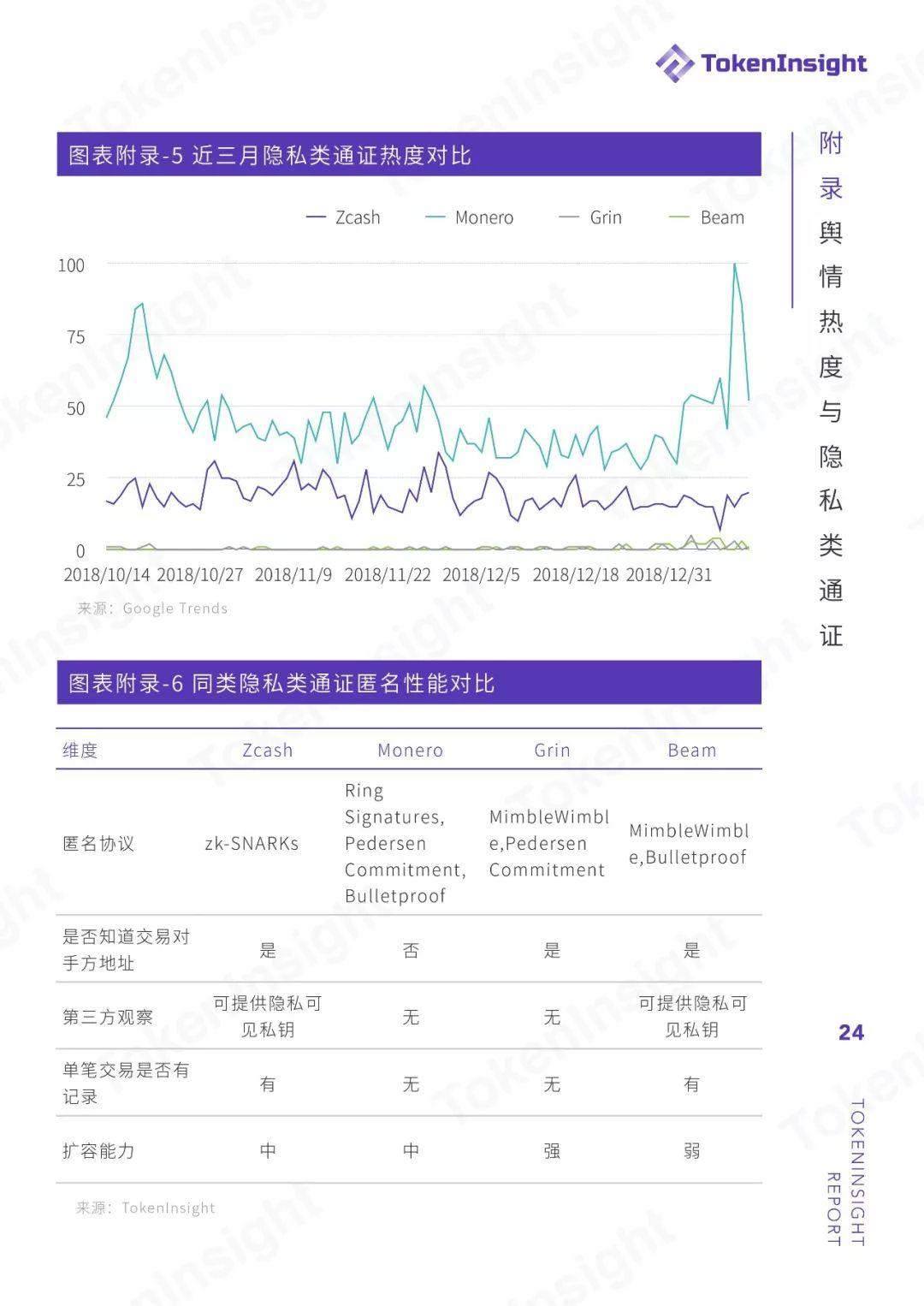This screenshot has width=924, height=1306.
Task: Click the vertical section title 附录舆情热度与隐私类通证
Action: 831,389
